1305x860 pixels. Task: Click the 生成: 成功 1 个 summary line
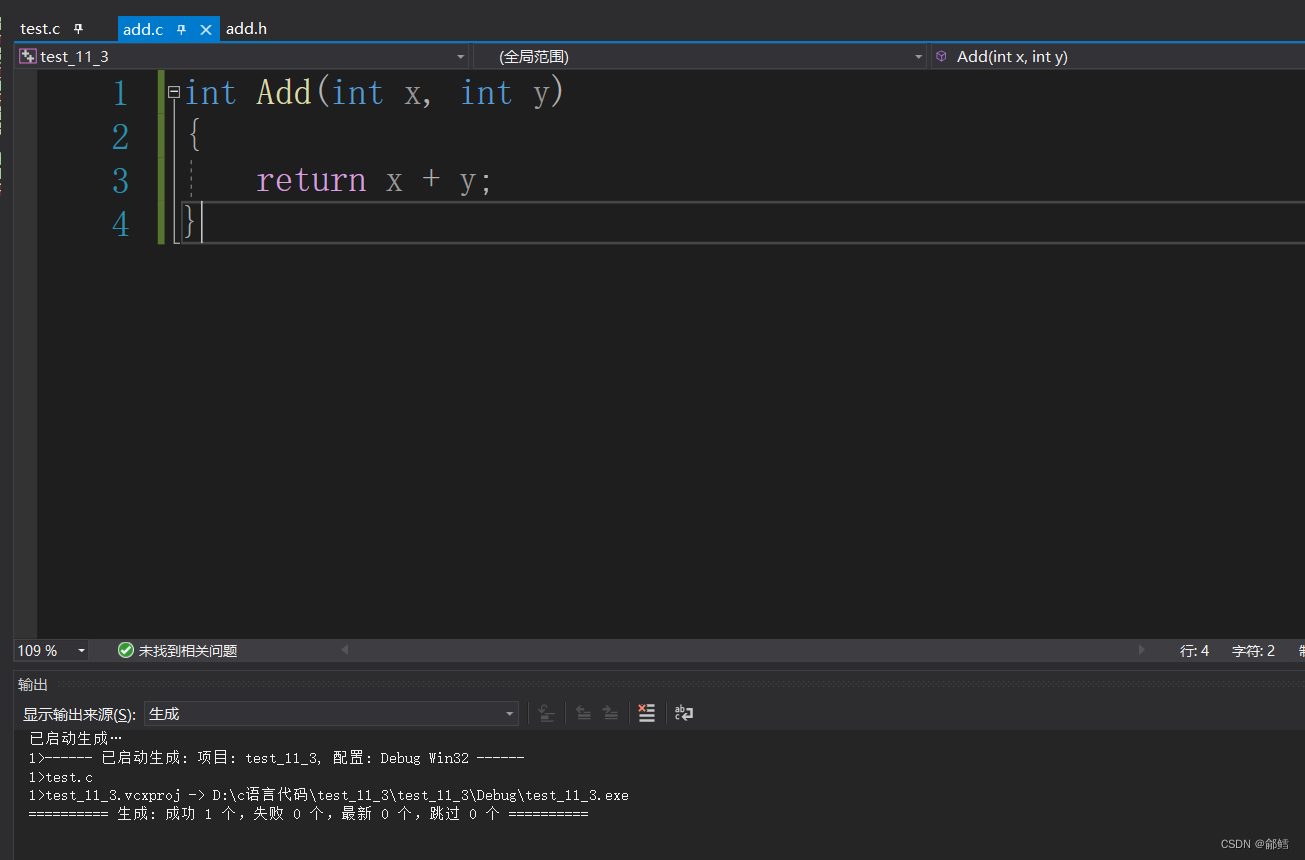pos(309,814)
